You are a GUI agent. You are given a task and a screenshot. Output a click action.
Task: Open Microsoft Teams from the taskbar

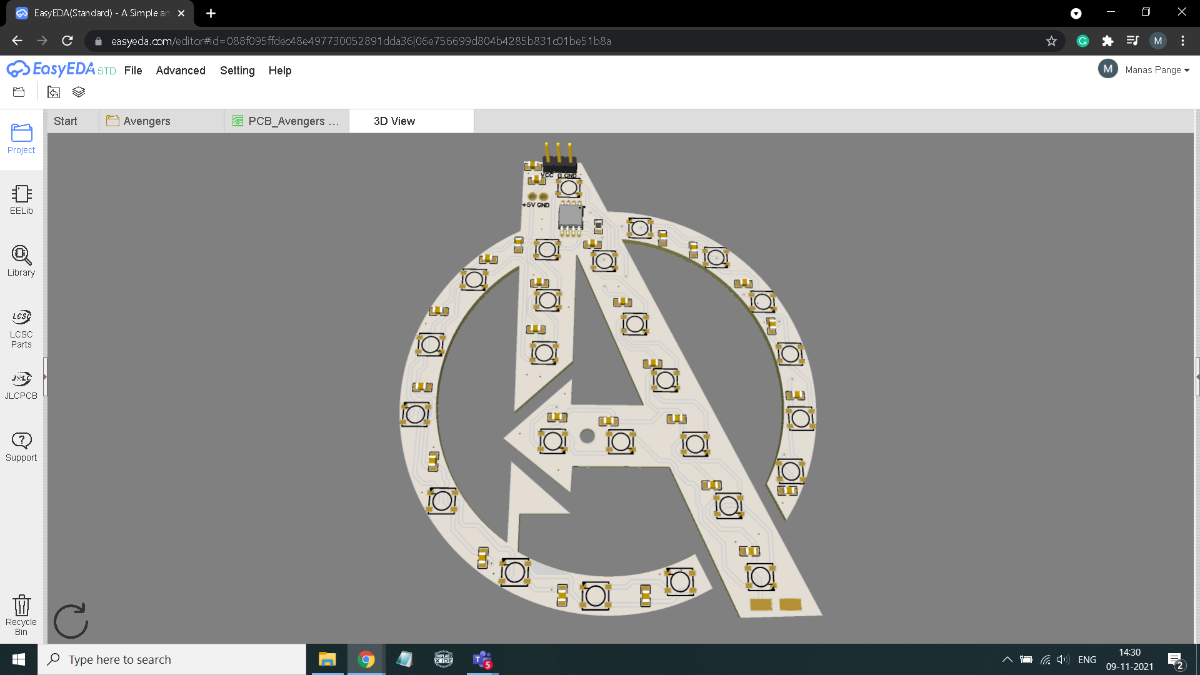(483, 659)
